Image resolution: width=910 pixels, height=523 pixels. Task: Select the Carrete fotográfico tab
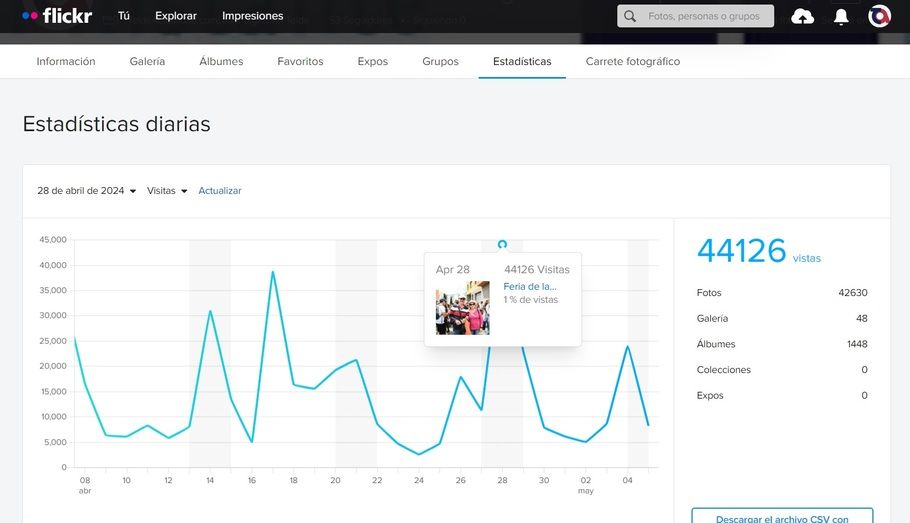(x=632, y=61)
